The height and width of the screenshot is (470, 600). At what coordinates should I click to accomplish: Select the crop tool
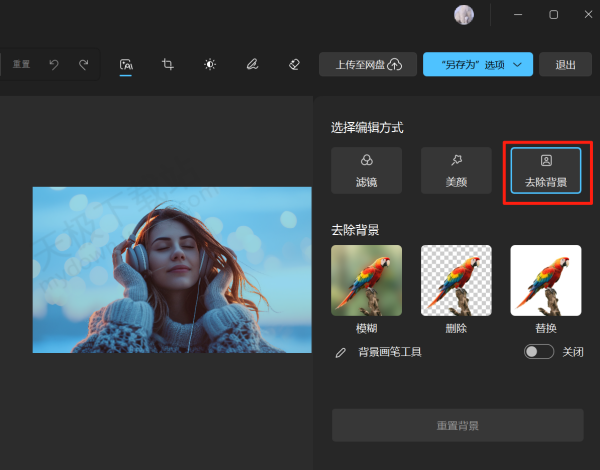168,64
